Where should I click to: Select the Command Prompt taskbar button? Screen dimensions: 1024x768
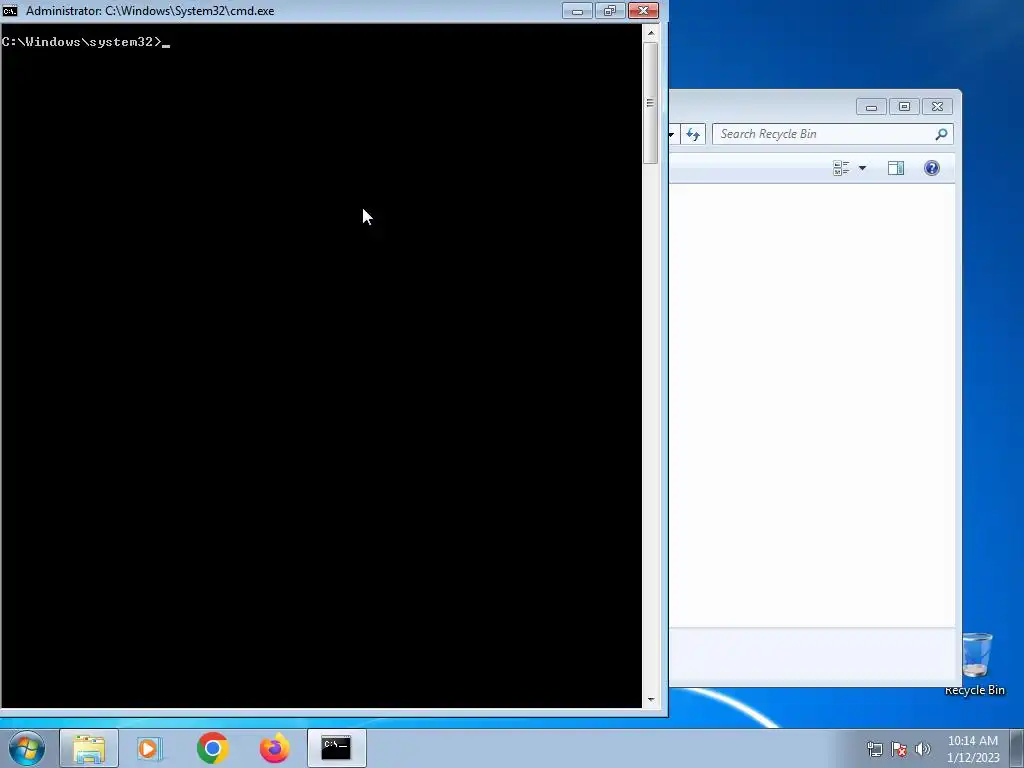click(336, 748)
